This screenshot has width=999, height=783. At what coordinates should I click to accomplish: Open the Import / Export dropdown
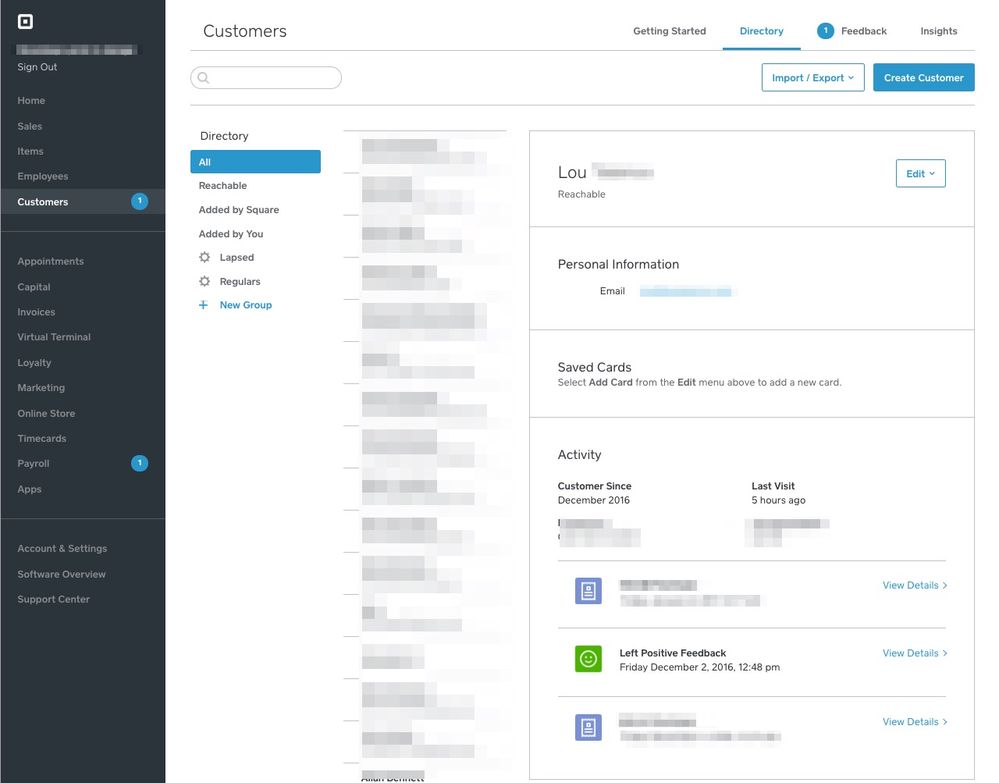pyautogui.click(x=812, y=78)
